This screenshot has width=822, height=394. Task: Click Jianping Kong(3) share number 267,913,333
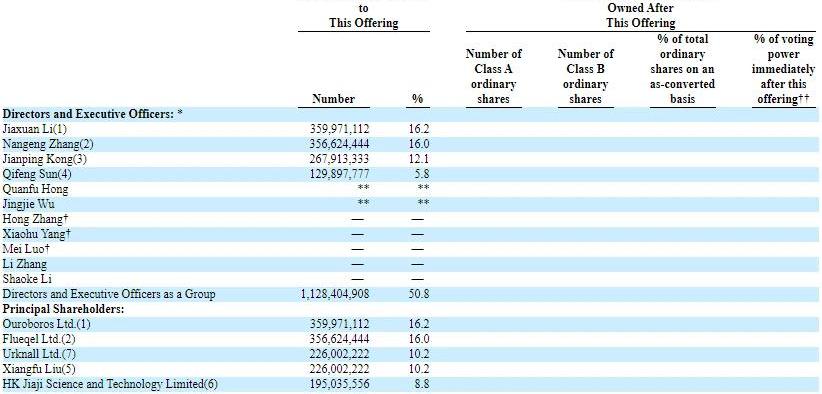click(339, 159)
